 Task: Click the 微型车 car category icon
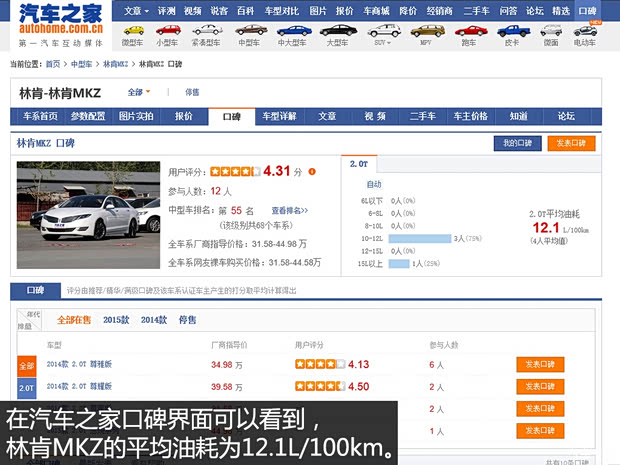(x=132, y=32)
